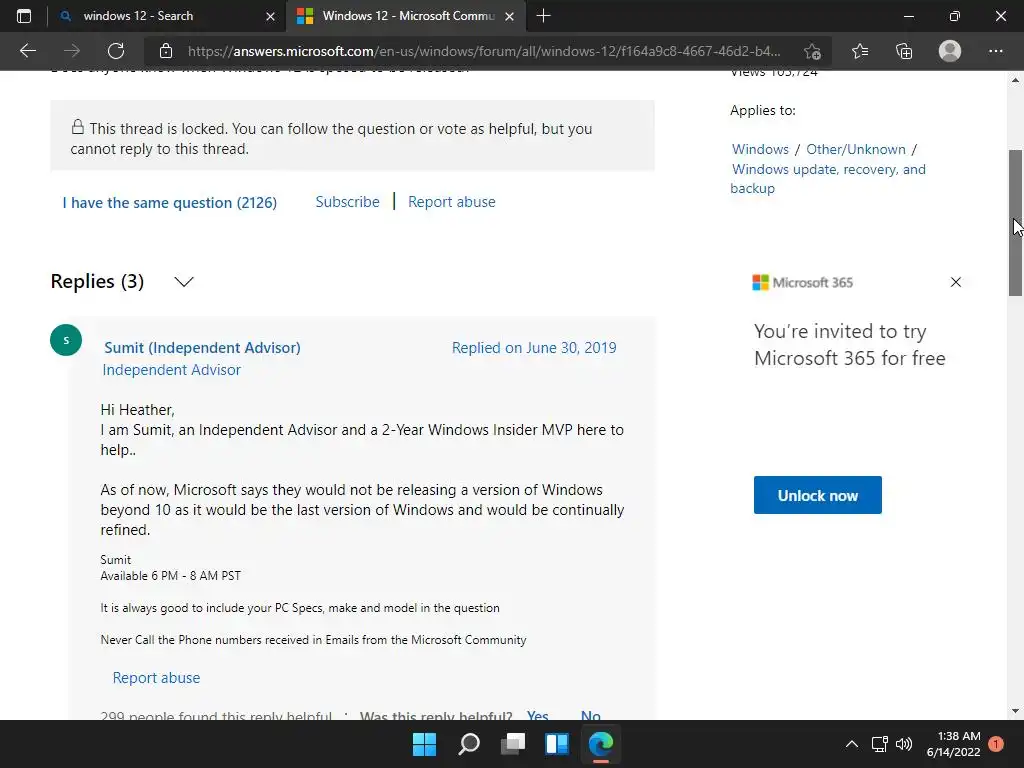This screenshot has width=1024, height=768.
Task: Click the scrollbar up arrow
Action: [x=1016, y=80]
